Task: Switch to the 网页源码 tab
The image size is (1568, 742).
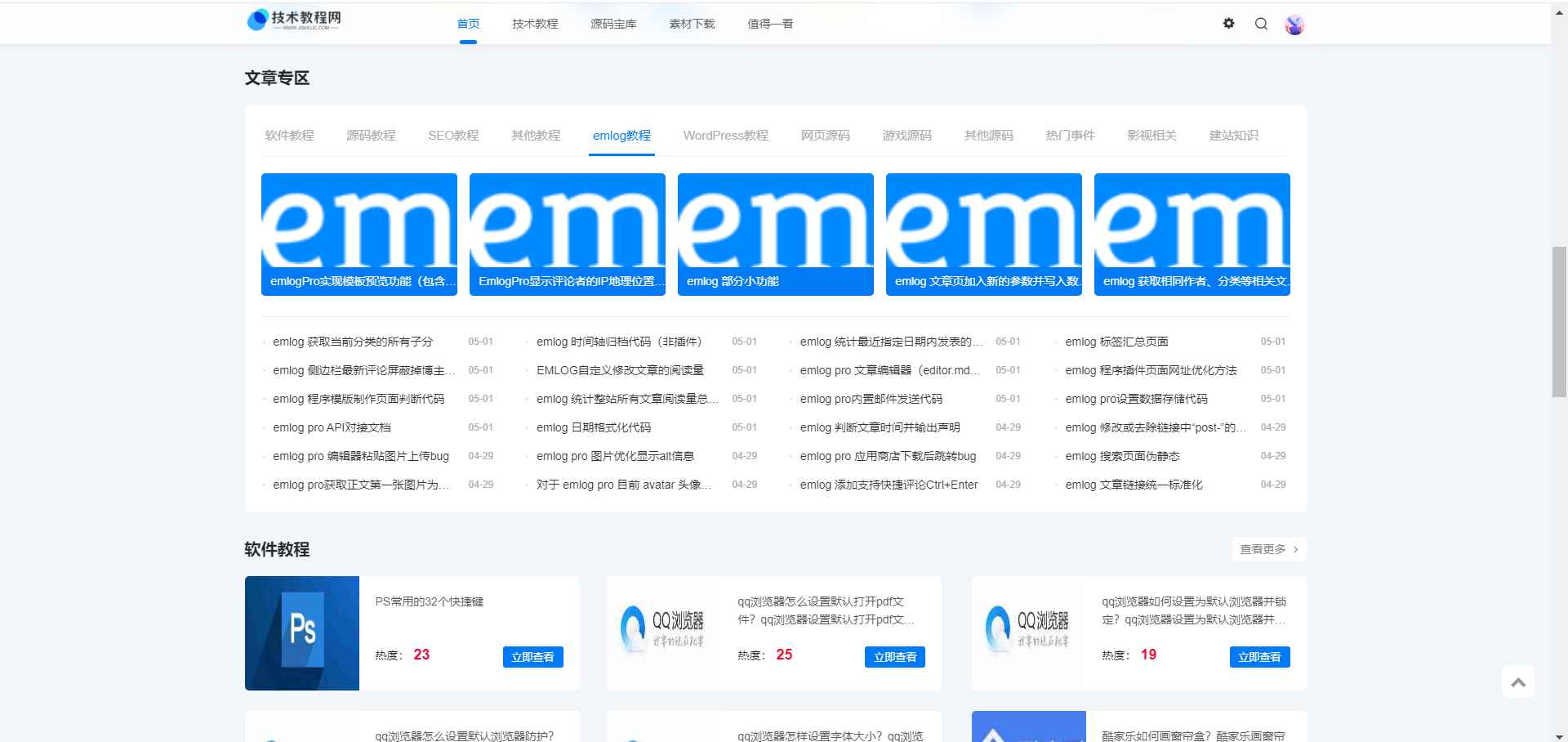Action: pos(825,136)
